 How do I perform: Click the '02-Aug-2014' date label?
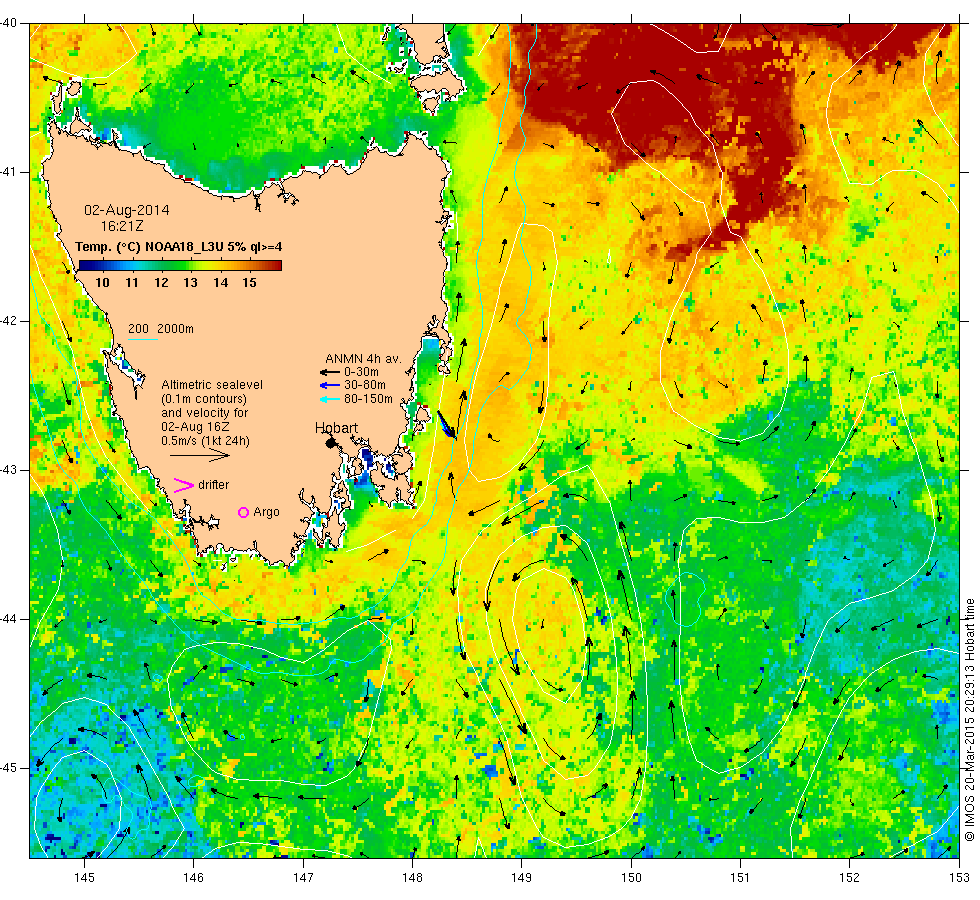127,211
